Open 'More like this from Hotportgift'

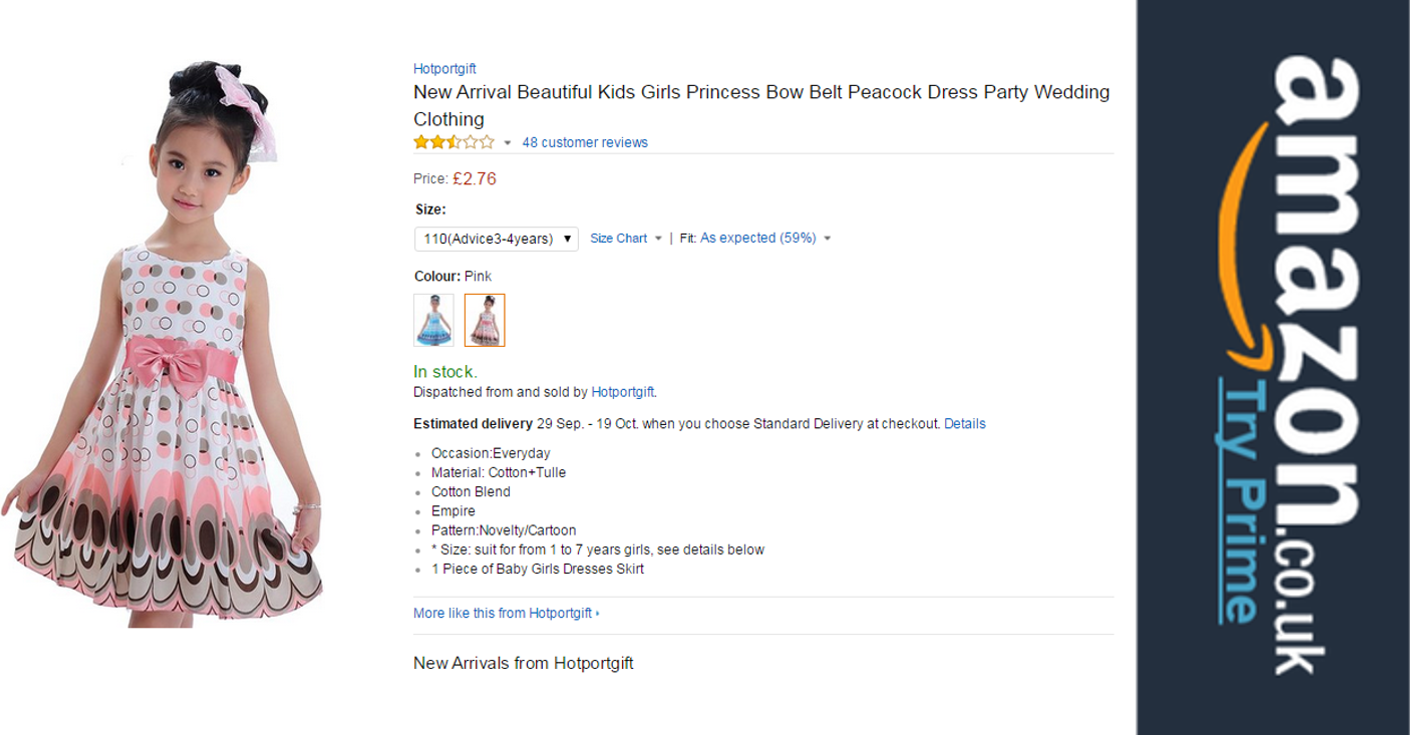coord(503,613)
